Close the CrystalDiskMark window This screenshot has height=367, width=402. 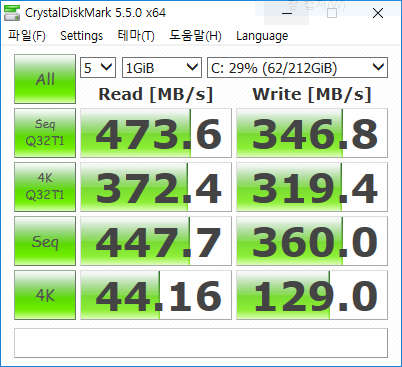pos(378,13)
